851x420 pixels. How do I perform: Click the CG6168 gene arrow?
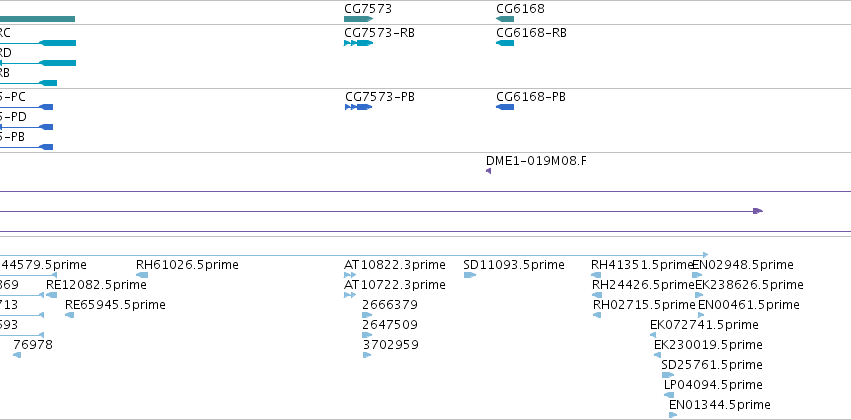point(505,19)
